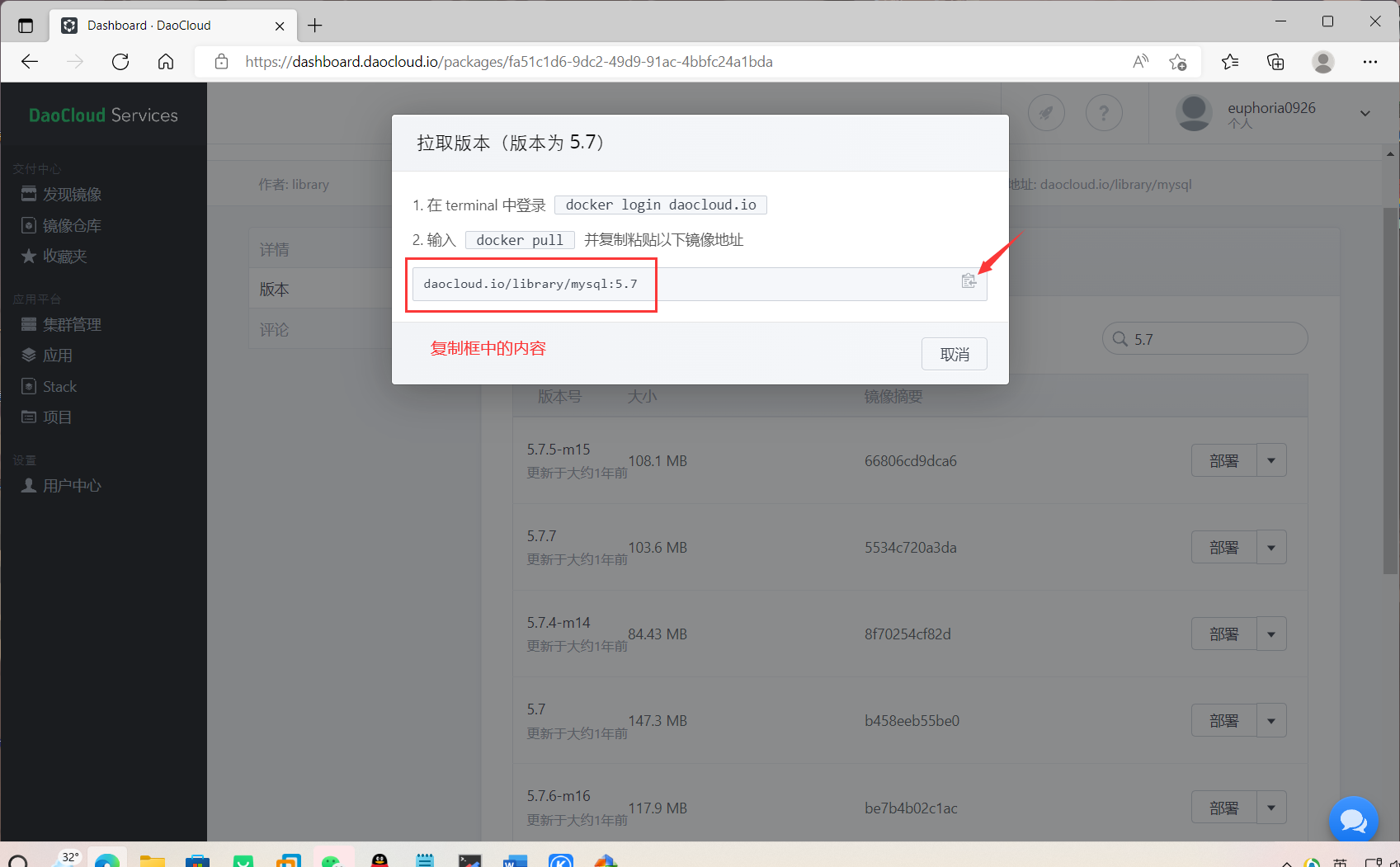Image resolution: width=1400 pixels, height=867 pixels.
Task: Open the browser profile avatar
Action: (x=1323, y=62)
